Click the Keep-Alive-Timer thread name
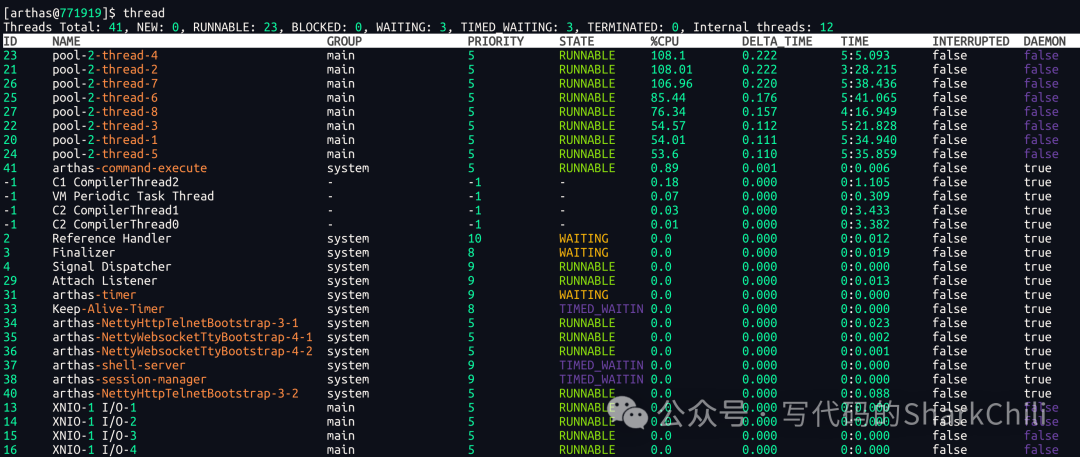This screenshot has height=457, width=1080. click(108, 309)
